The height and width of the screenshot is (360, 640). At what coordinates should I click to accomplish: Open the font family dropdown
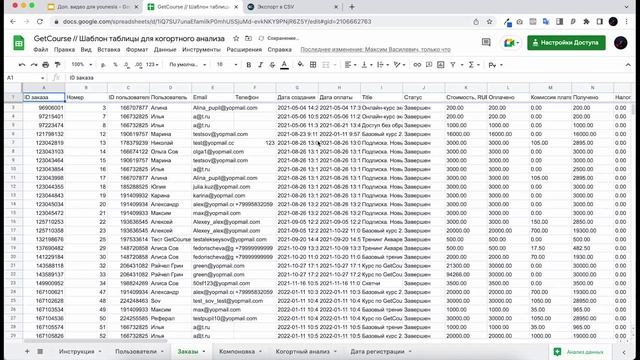click(187, 65)
